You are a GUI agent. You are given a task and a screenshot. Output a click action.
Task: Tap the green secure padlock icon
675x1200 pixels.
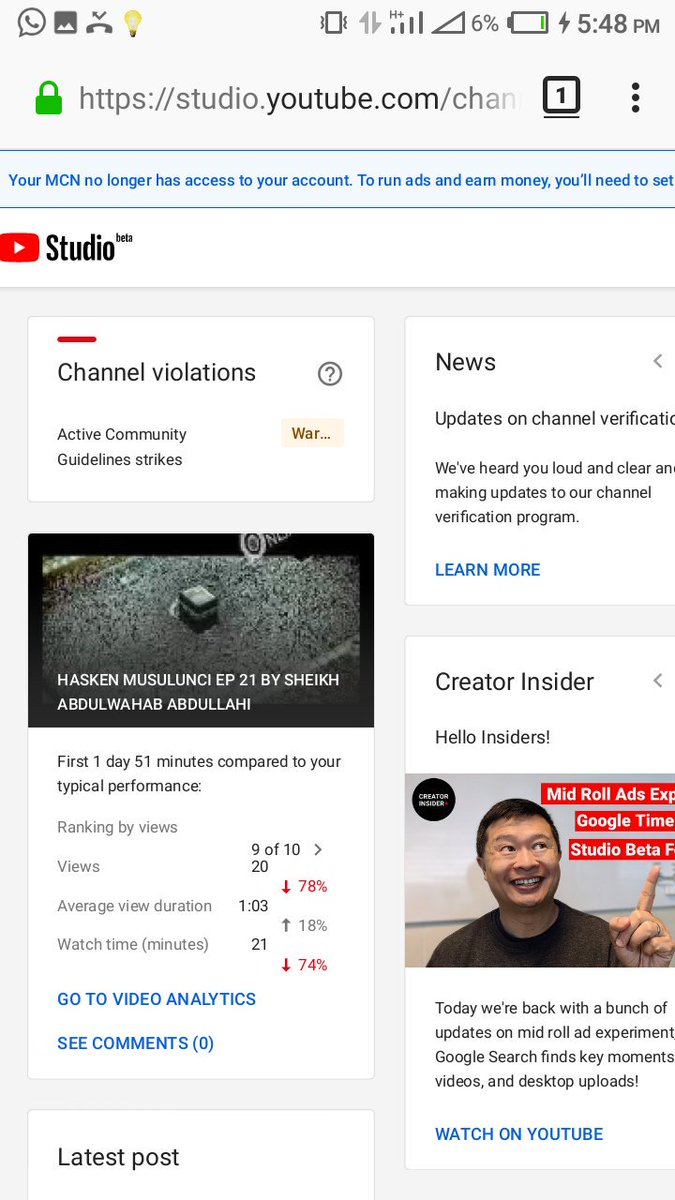click(x=49, y=99)
